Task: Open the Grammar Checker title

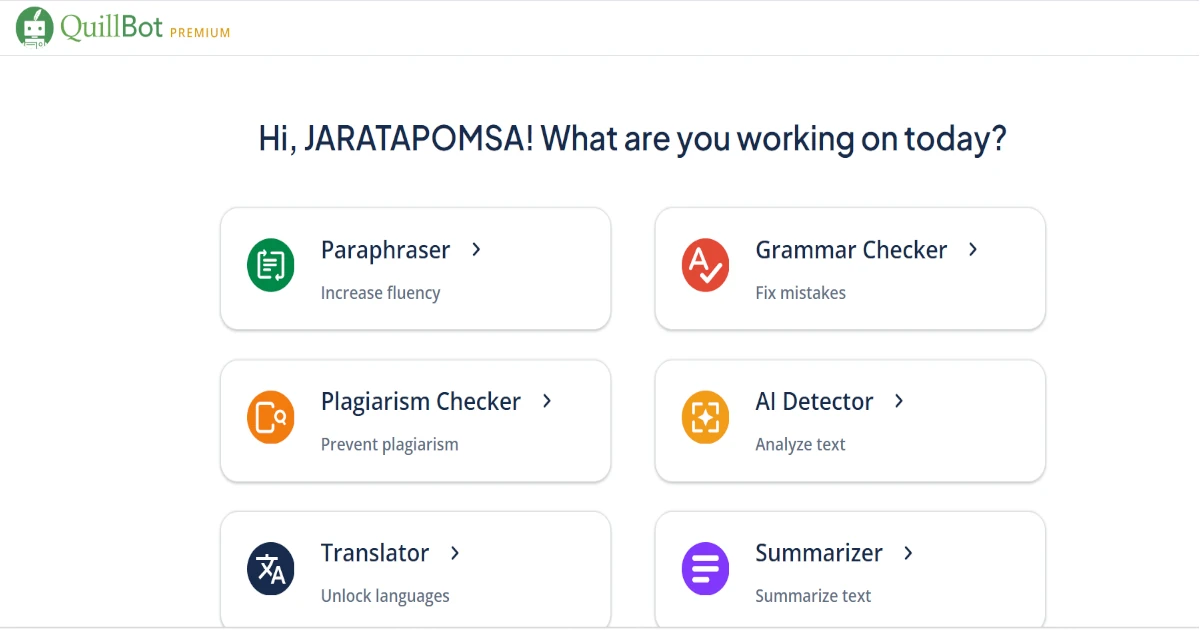Action: (x=851, y=250)
